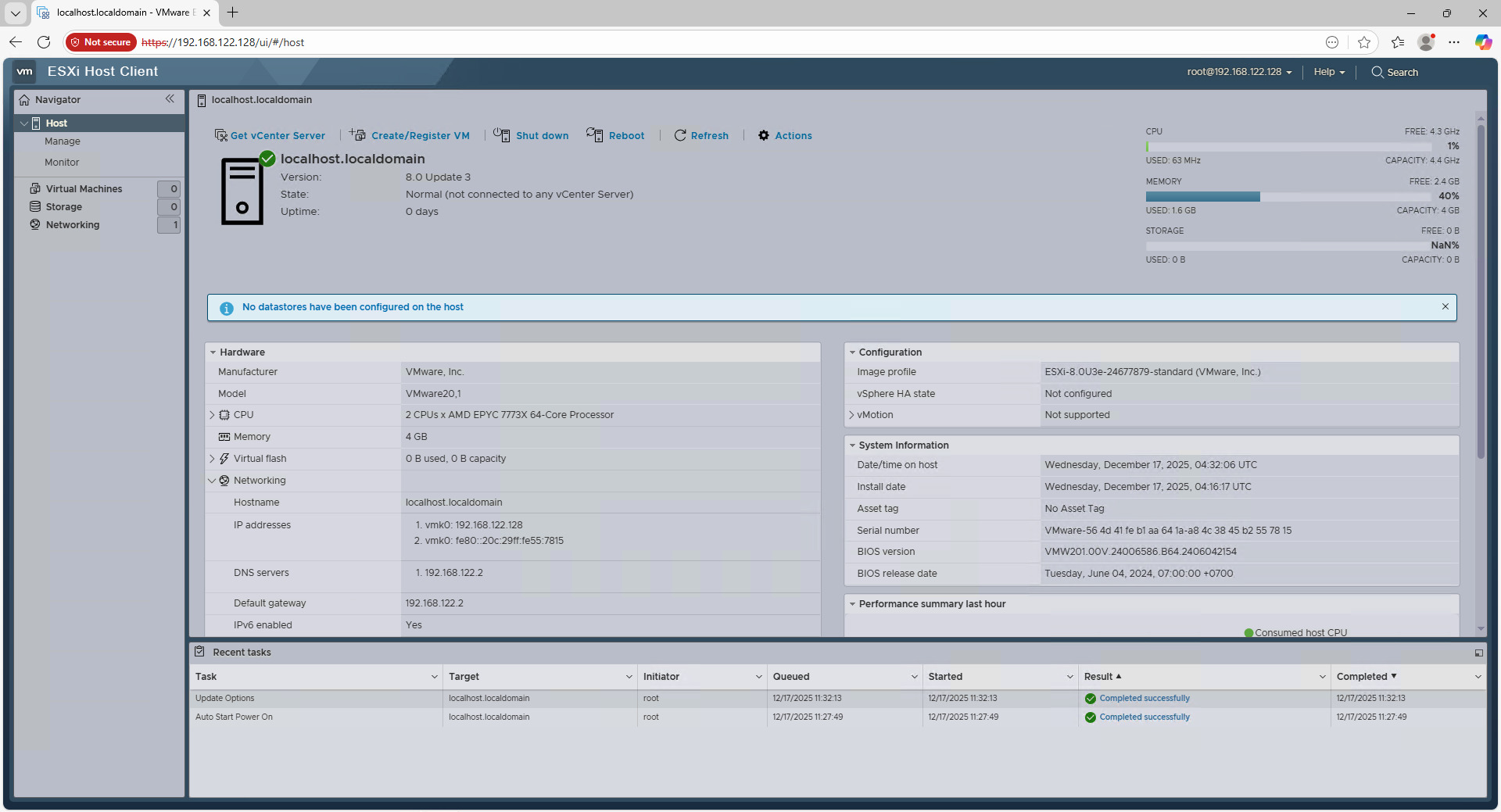The image size is (1501, 812).
Task: Click the Actions gear icon
Action: coord(764,135)
